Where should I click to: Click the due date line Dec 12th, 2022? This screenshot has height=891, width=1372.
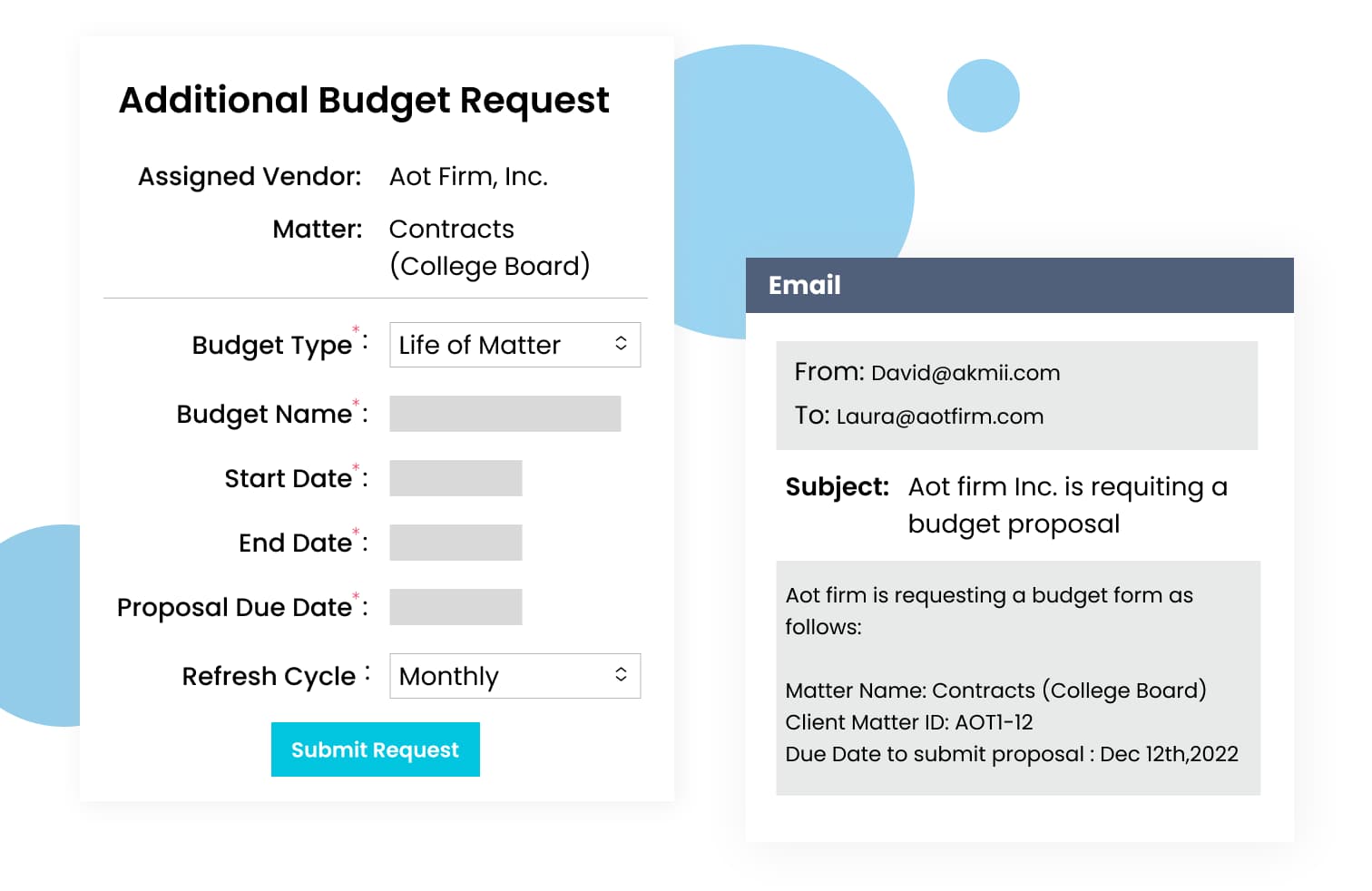pos(1011,754)
